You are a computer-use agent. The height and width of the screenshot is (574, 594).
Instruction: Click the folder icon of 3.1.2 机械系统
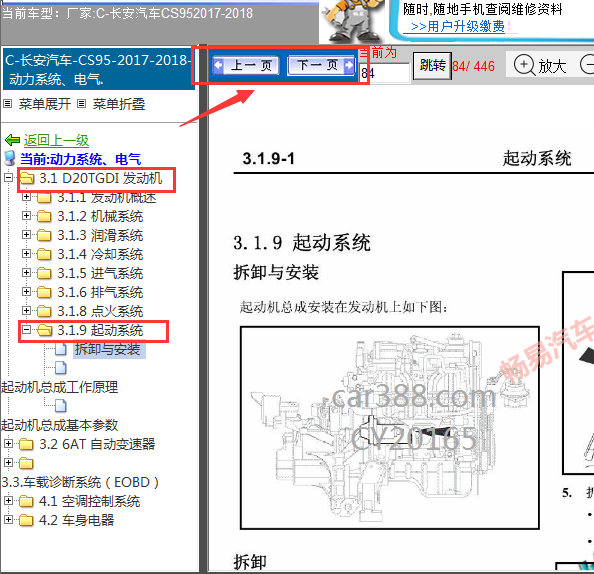(x=44, y=216)
